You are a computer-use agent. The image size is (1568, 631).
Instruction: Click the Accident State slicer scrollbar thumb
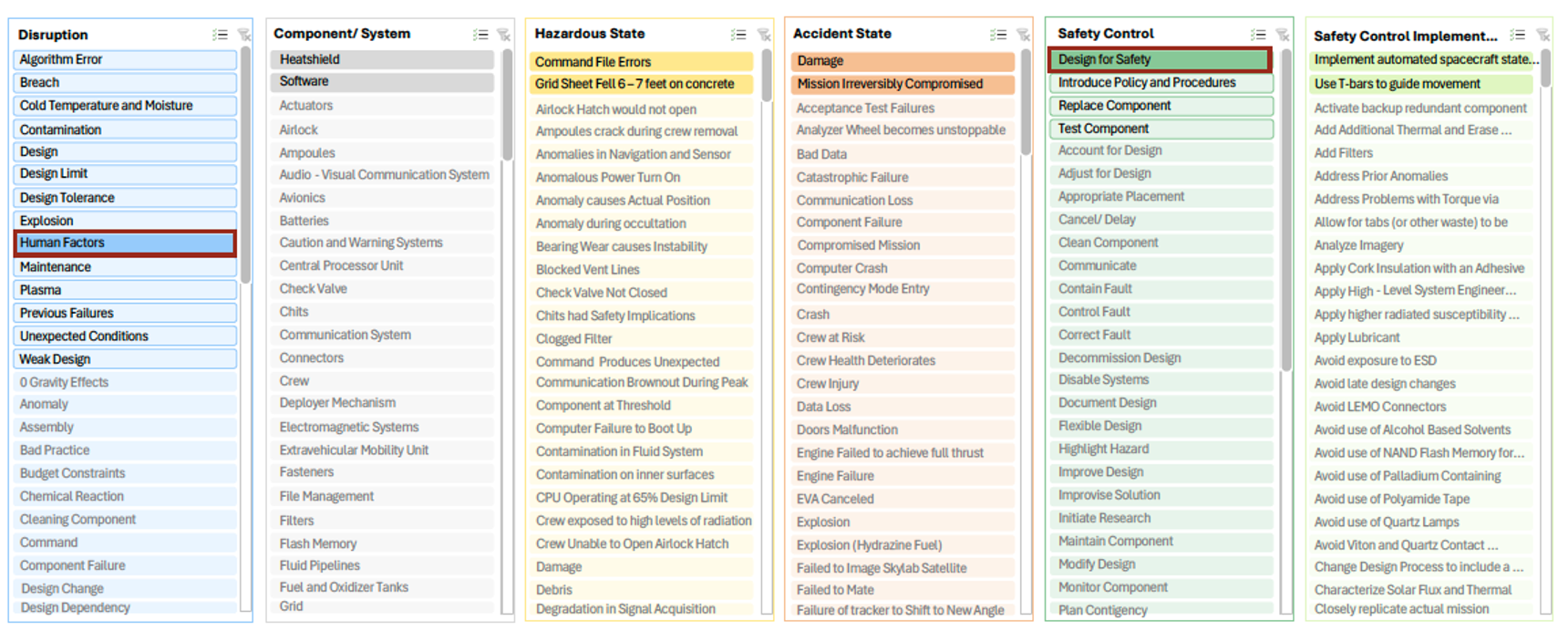[1026, 101]
